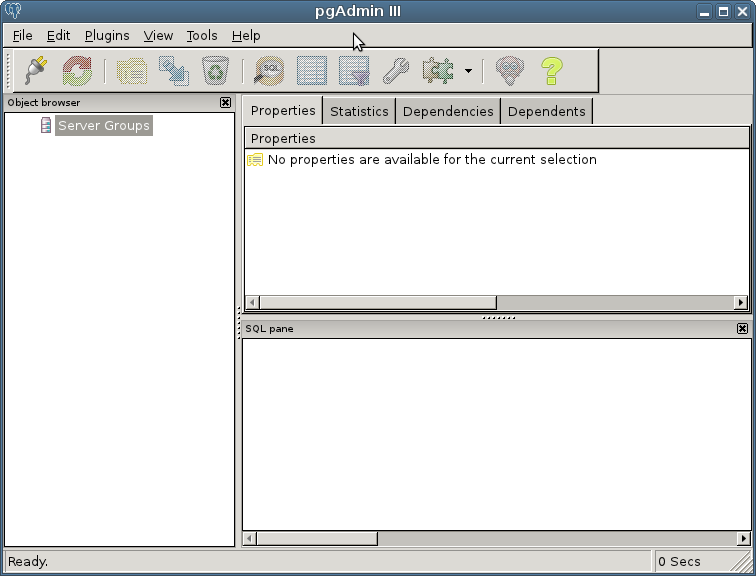Click the yellow note icon beside No properties message
Viewport: 756px width, 576px height.
(x=255, y=160)
